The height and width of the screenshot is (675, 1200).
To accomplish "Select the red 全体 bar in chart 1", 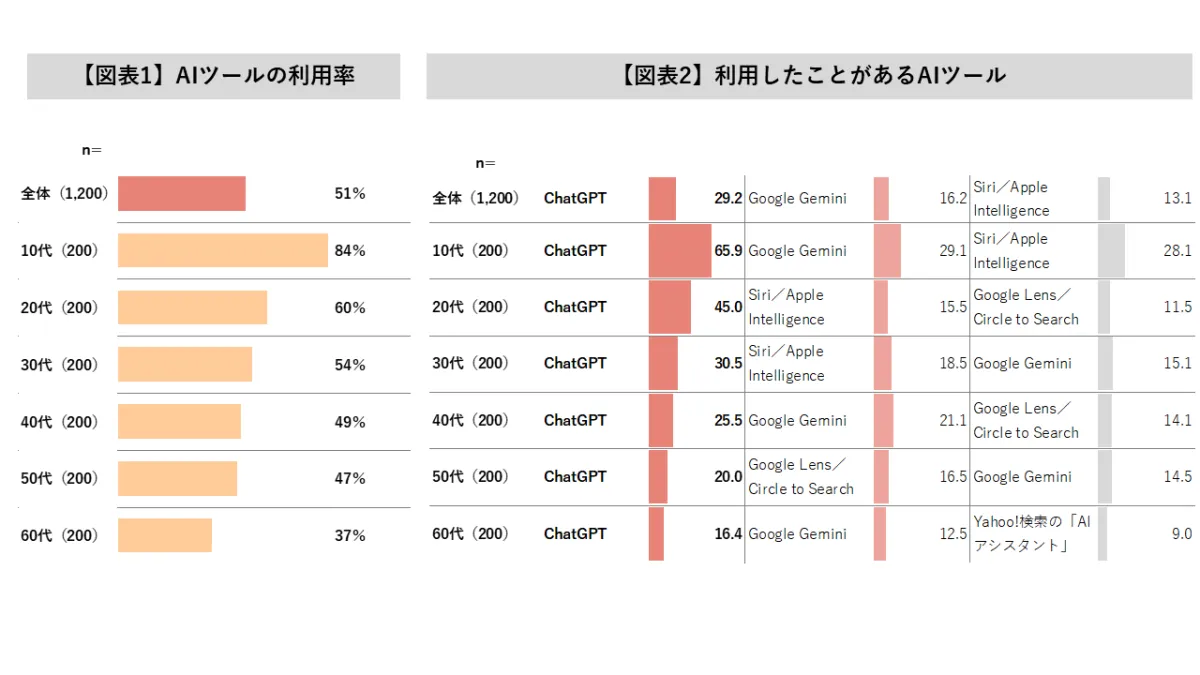I will (181, 193).
